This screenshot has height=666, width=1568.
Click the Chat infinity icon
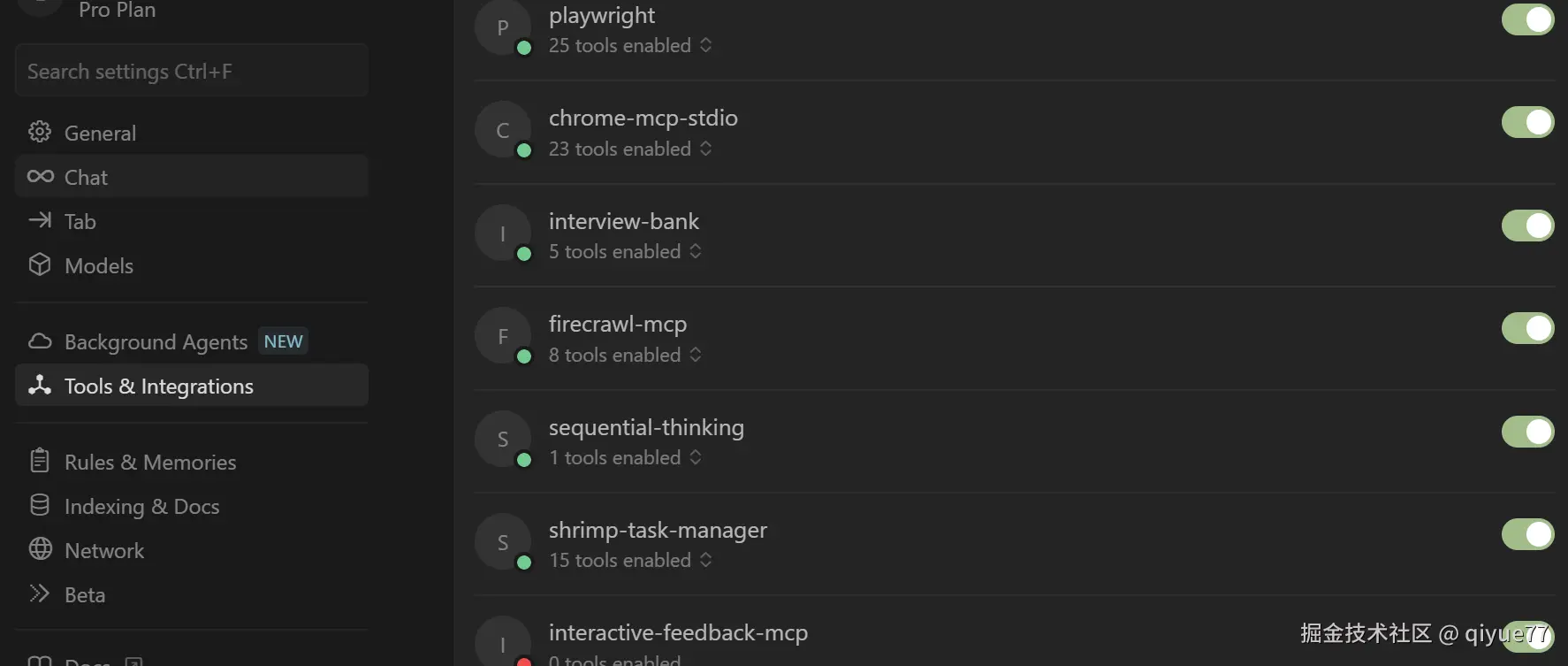pyautogui.click(x=40, y=177)
